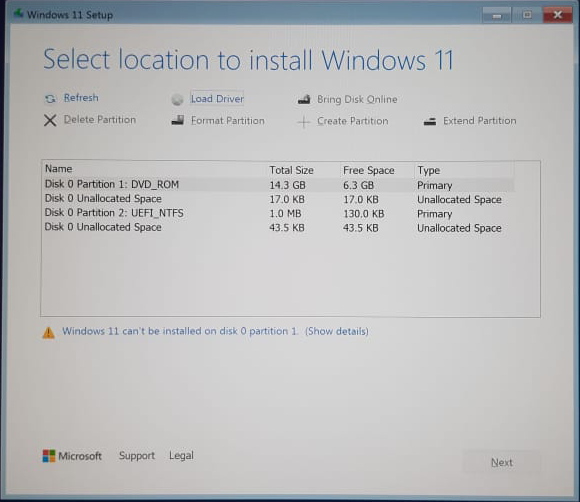
Task: Click the Total Size column header
Action: pyautogui.click(x=291, y=170)
